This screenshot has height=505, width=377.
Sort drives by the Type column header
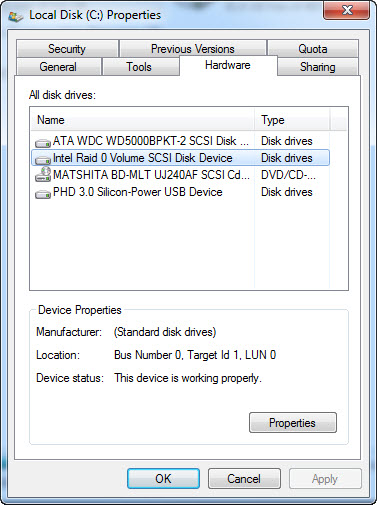click(x=292, y=120)
